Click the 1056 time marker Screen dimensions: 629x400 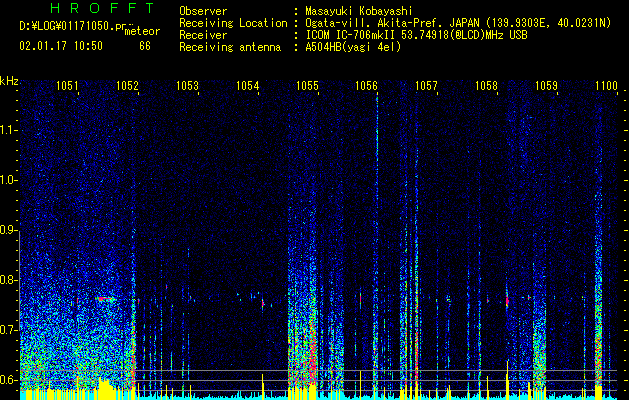coord(367,85)
